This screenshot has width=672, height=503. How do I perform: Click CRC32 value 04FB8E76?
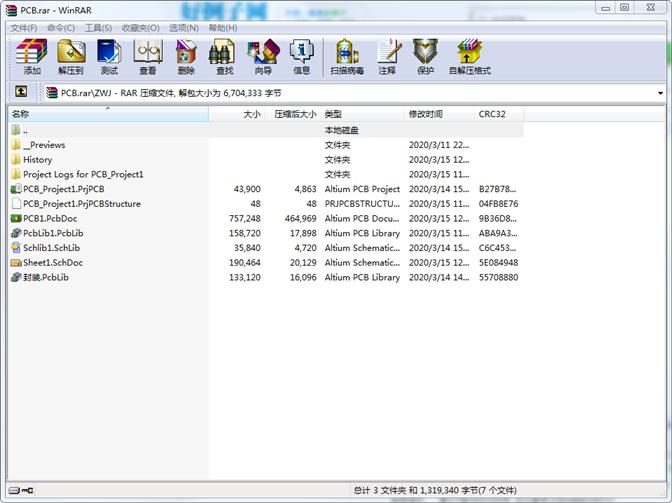[x=498, y=204]
